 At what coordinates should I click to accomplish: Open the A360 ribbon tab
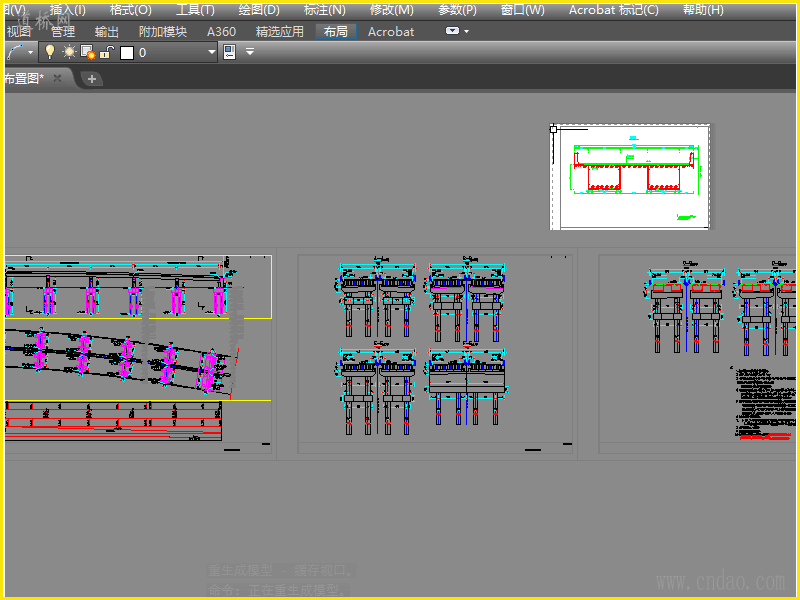(x=221, y=31)
